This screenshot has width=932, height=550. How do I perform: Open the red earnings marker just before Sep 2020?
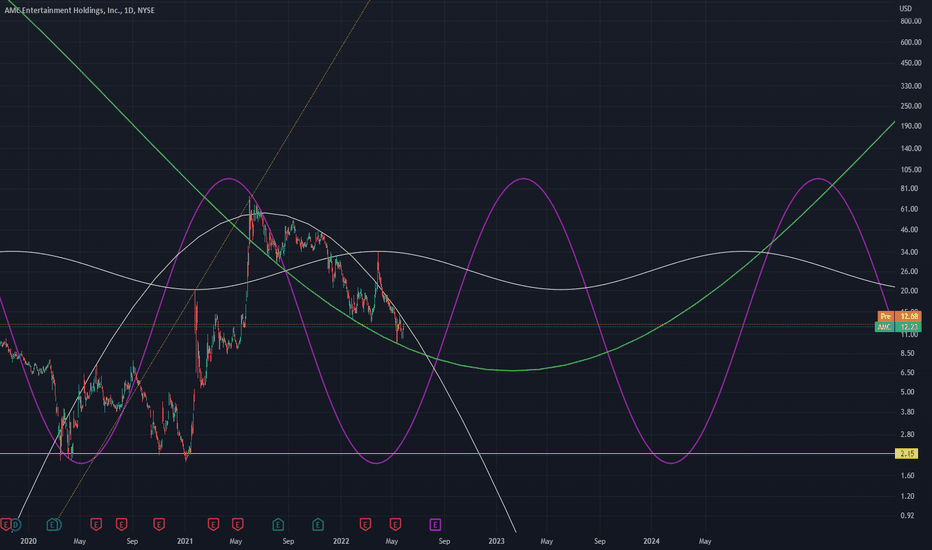(x=121, y=524)
